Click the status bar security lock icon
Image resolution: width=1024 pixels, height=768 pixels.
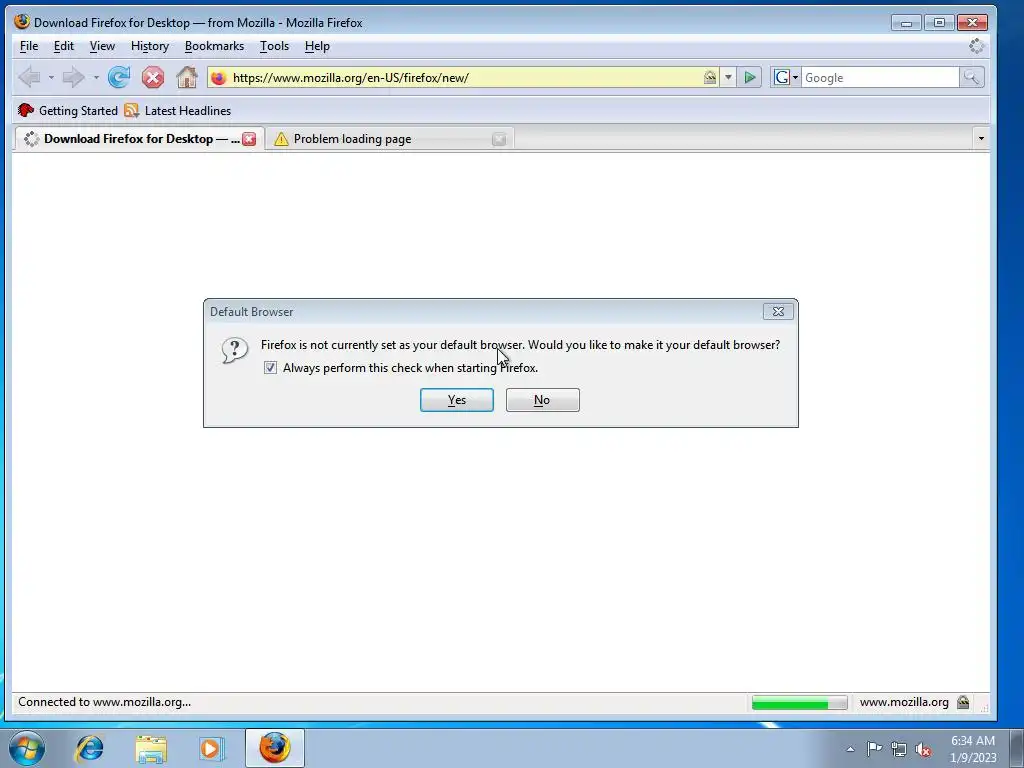coord(963,702)
